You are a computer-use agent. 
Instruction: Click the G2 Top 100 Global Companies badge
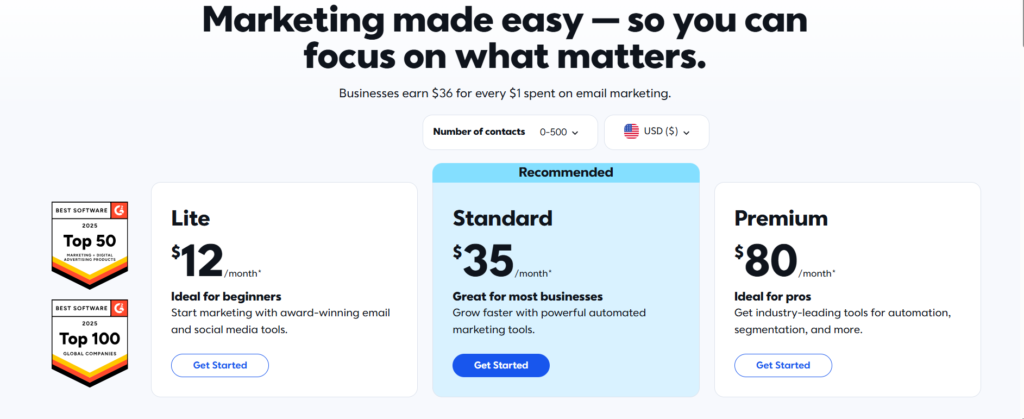click(89, 343)
